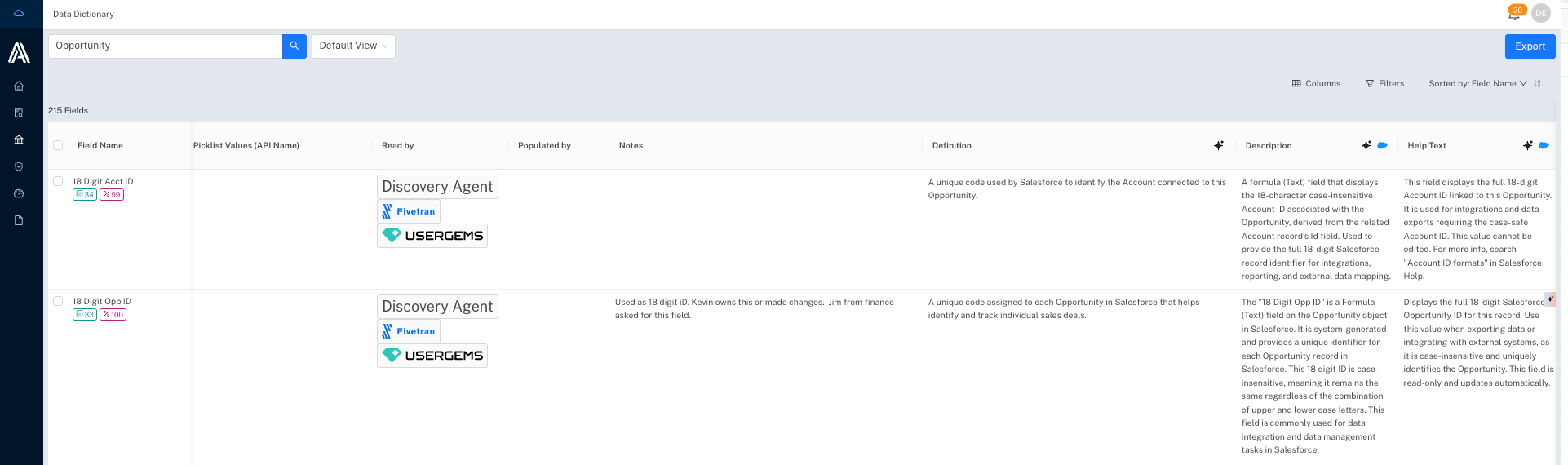Click the cloud icon atop the sidebar
The height and width of the screenshot is (465, 1568).
pos(19,14)
